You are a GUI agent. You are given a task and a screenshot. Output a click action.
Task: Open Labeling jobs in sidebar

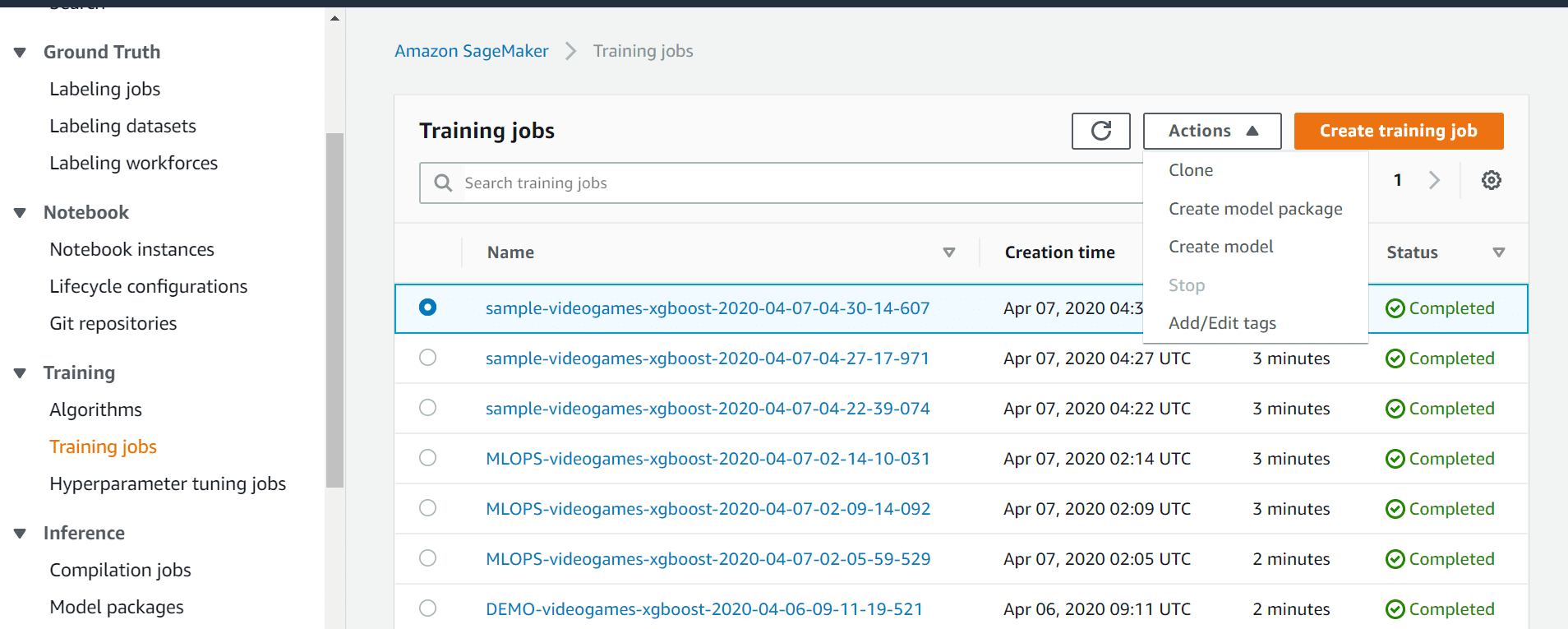pyautogui.click(x=104, y=89)
